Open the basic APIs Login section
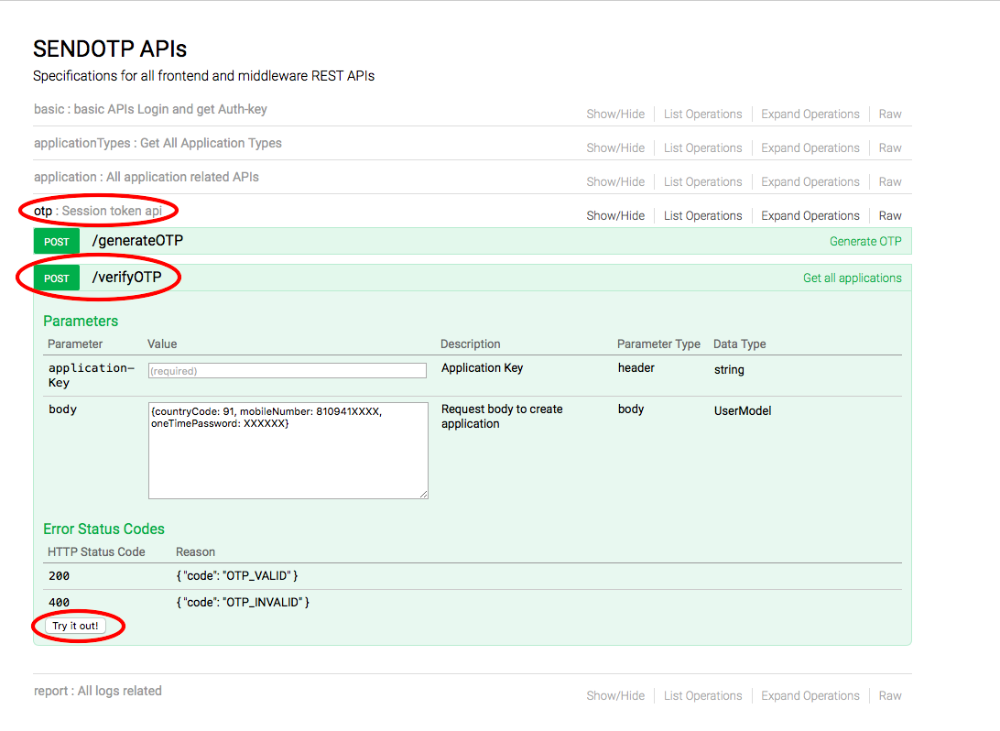The image size is (1000, 731). pos(151,109)
